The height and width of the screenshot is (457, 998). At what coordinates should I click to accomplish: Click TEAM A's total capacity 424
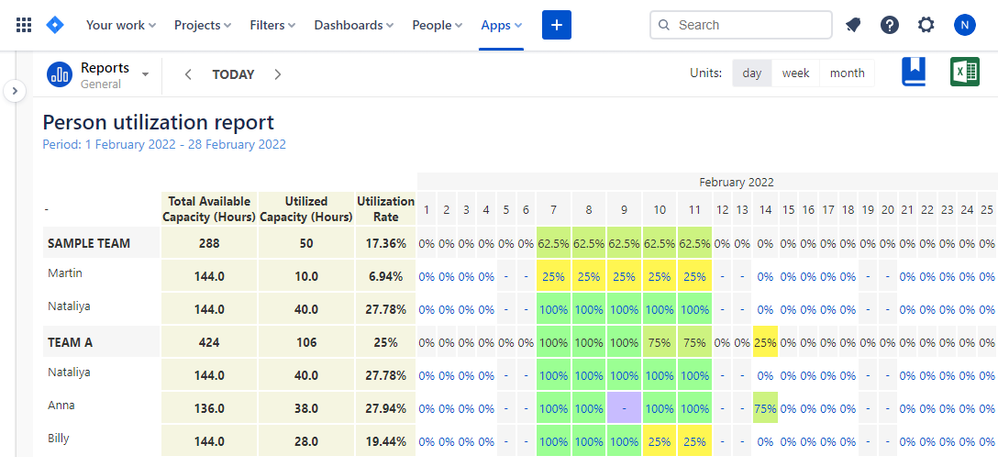(209, 342)
